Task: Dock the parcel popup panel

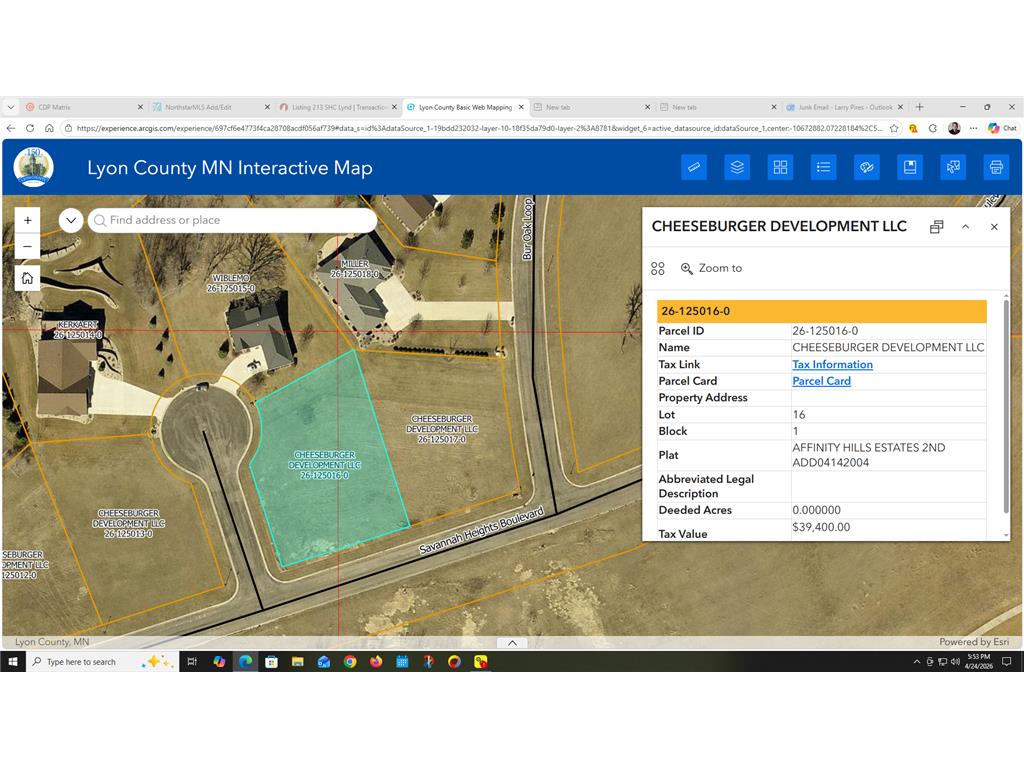Action: coord(936,227)
